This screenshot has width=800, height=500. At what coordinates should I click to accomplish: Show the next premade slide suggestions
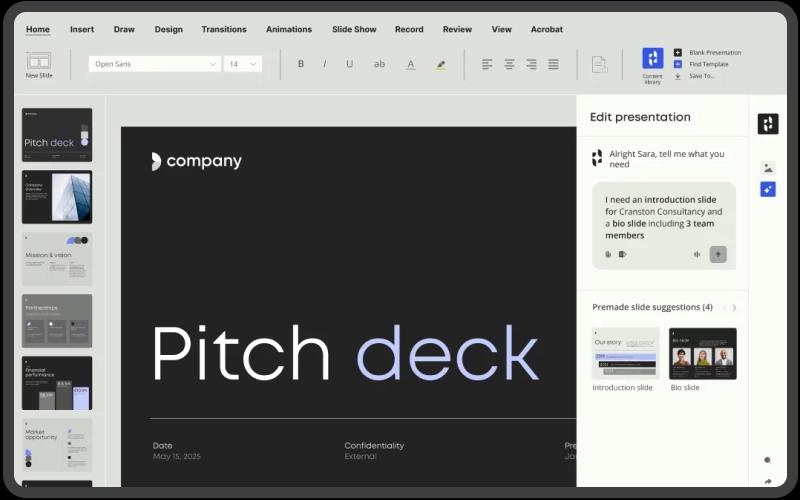[x=734, y=307]
